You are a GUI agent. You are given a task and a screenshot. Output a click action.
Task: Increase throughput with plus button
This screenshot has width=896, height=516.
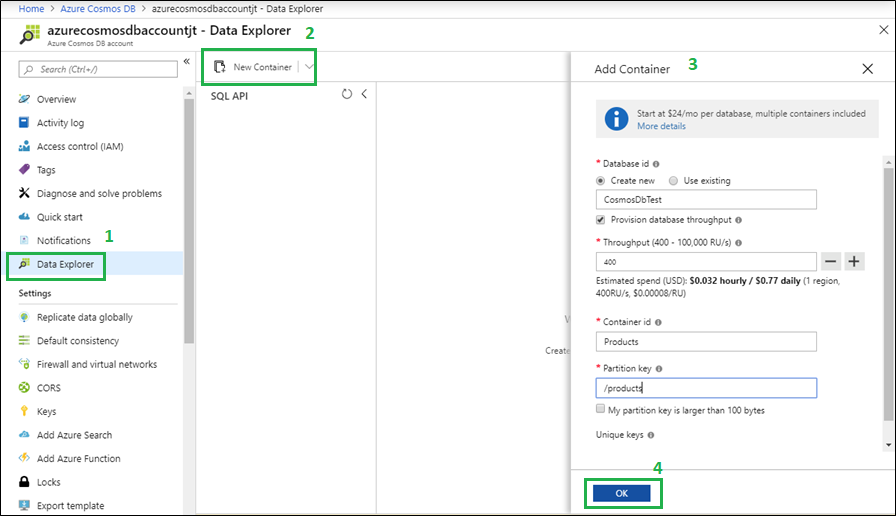click(x=854, y=261)
